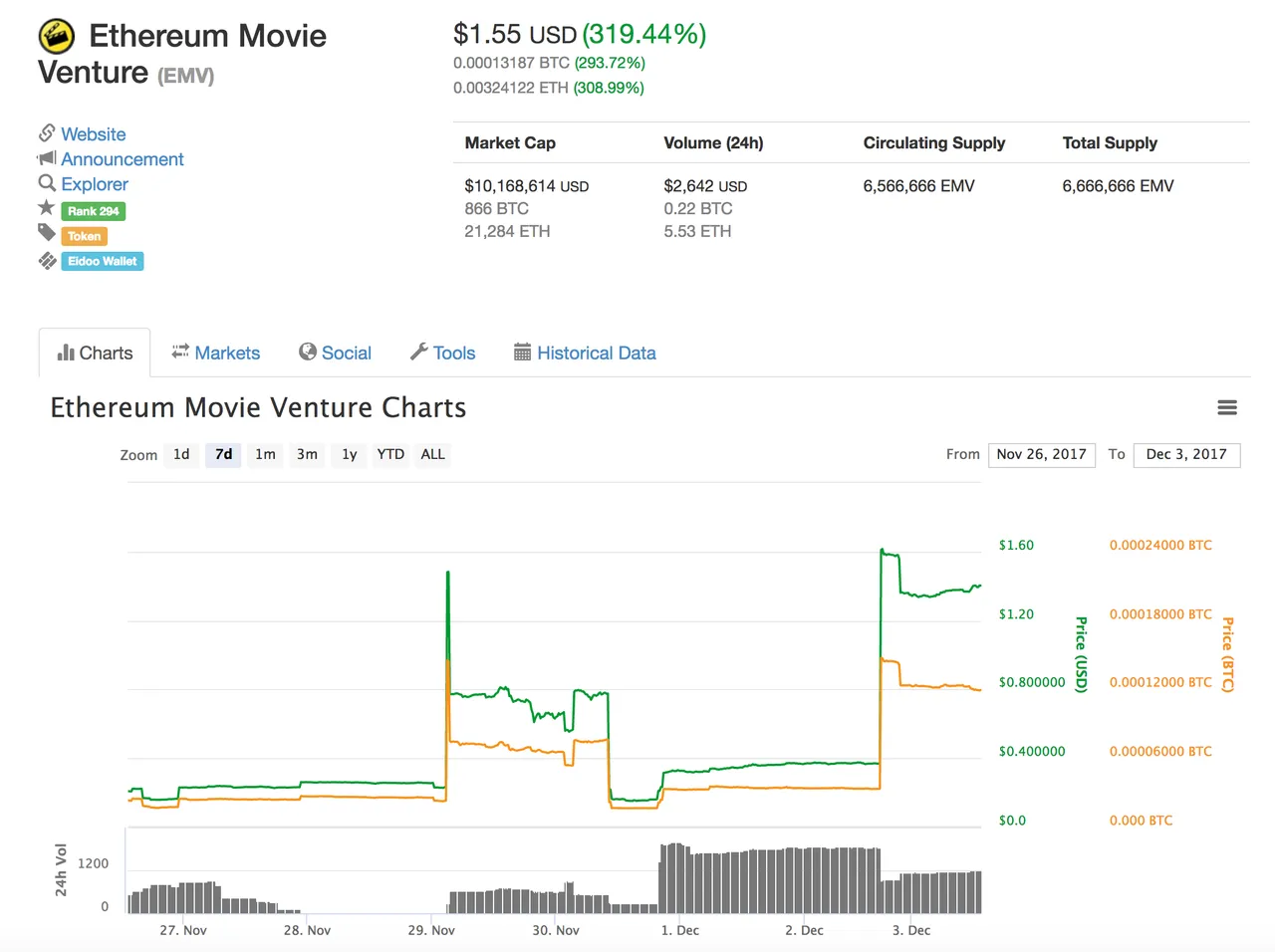
Task: Set chart zoom to 1y
Action: click(x=349, y=454)
